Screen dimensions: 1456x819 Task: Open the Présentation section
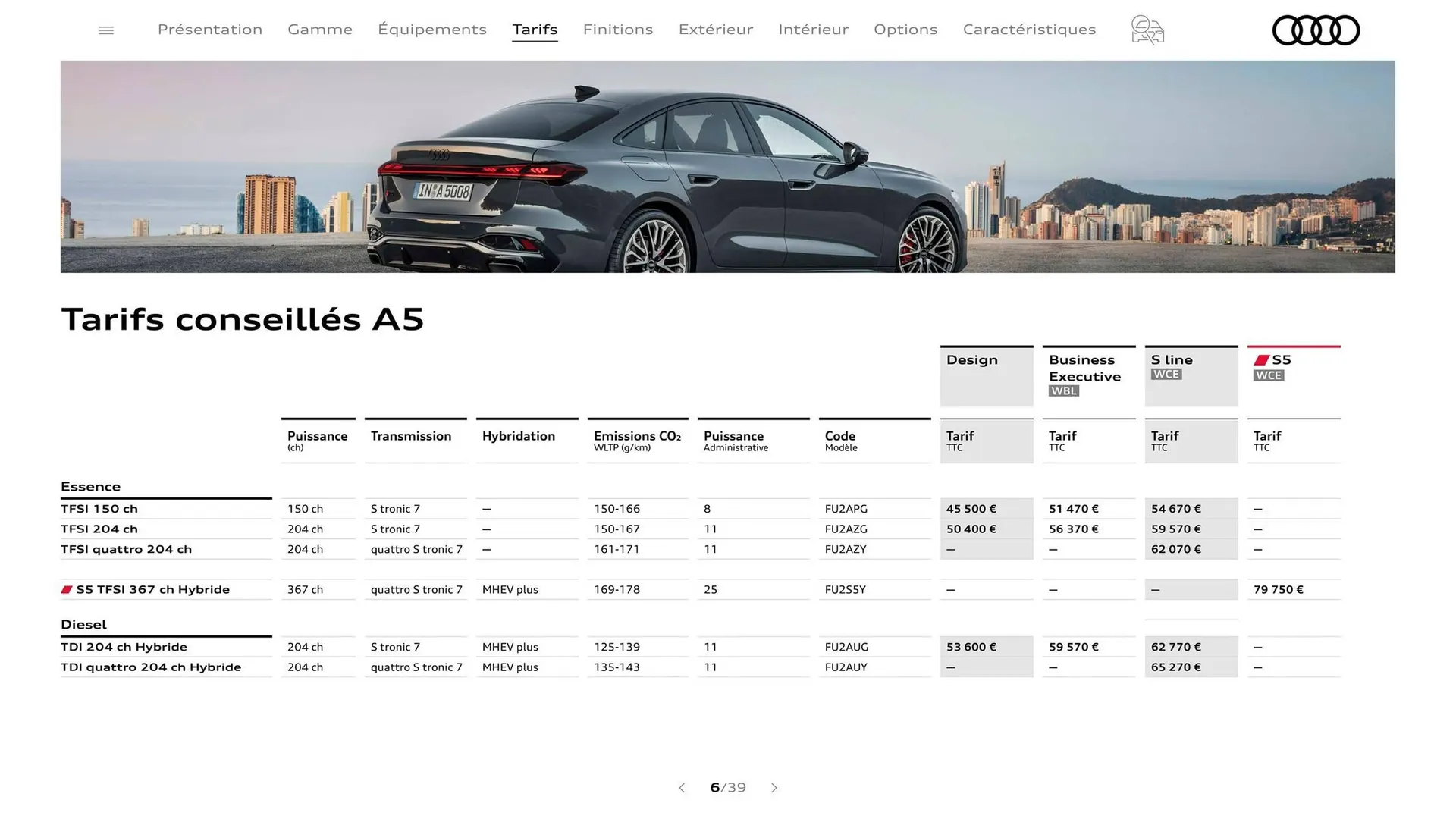pyautogui.click(x=210, y=30)
